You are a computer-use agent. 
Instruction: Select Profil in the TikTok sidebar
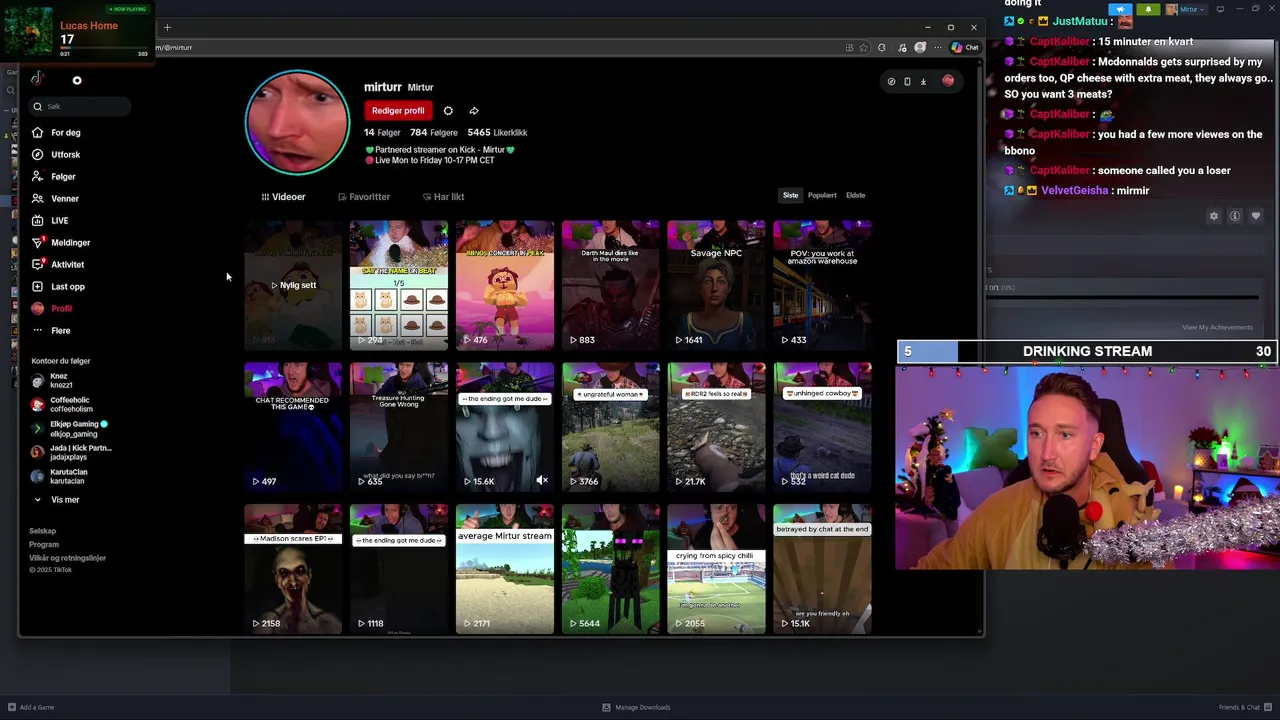(x=52, y=309)
